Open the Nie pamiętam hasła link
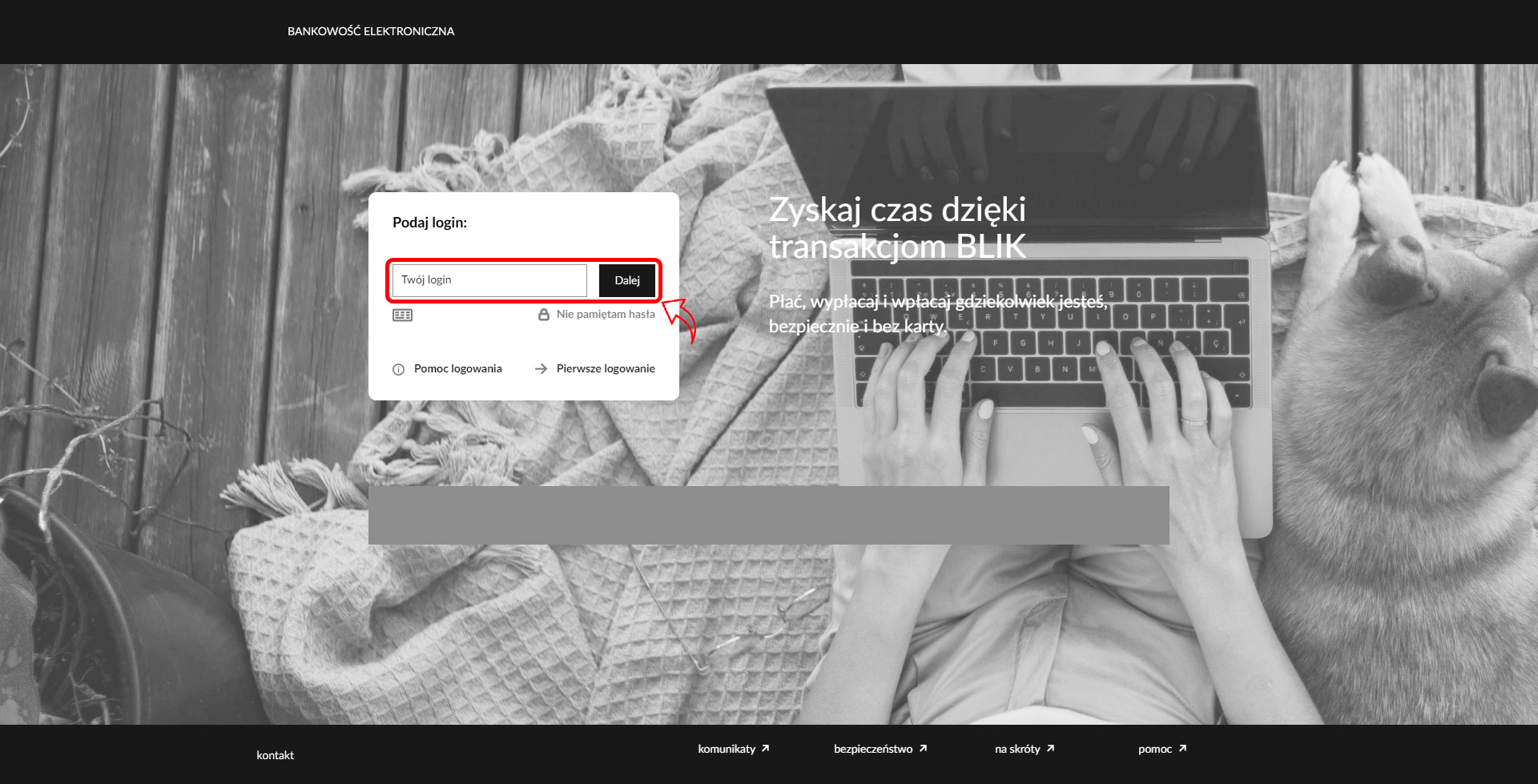 pyautogui.click(x=606, y=314)
